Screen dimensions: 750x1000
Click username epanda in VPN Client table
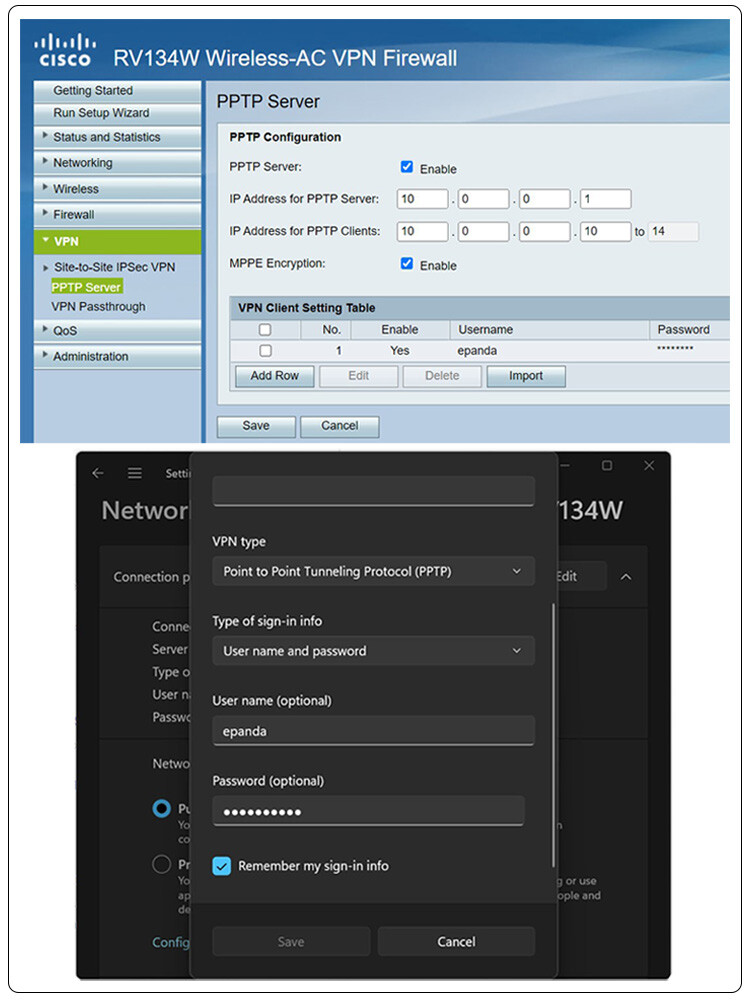tap(477, 351)
